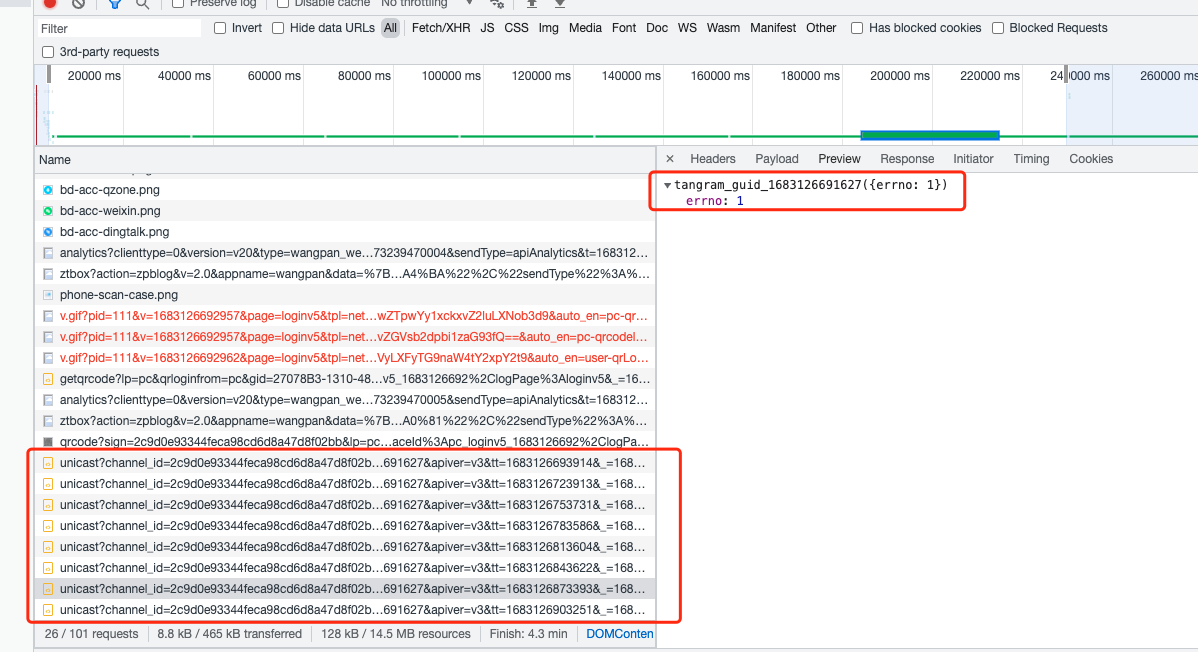Select analytics request ending 73239470004
The image size is (1198, 652).
click(x=345, y=253)
